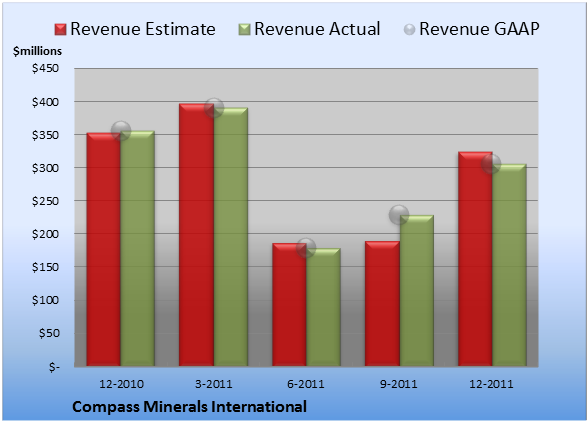Select the 'Revenue GAAP' legend label

pyautogui.click(x=479, y=29)
